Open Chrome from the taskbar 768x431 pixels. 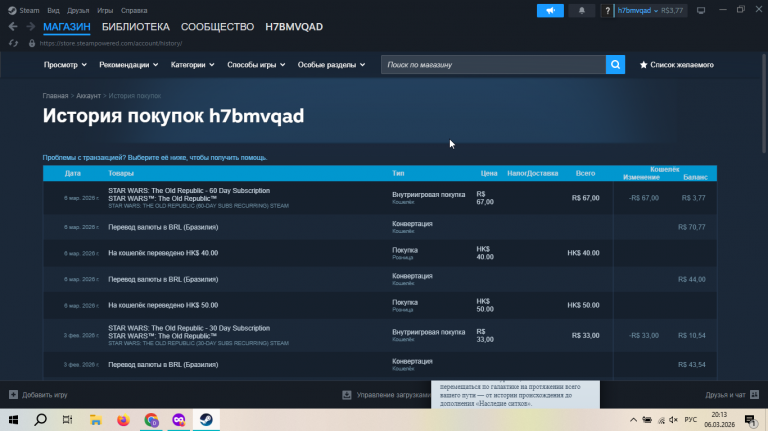coord(151,420)
